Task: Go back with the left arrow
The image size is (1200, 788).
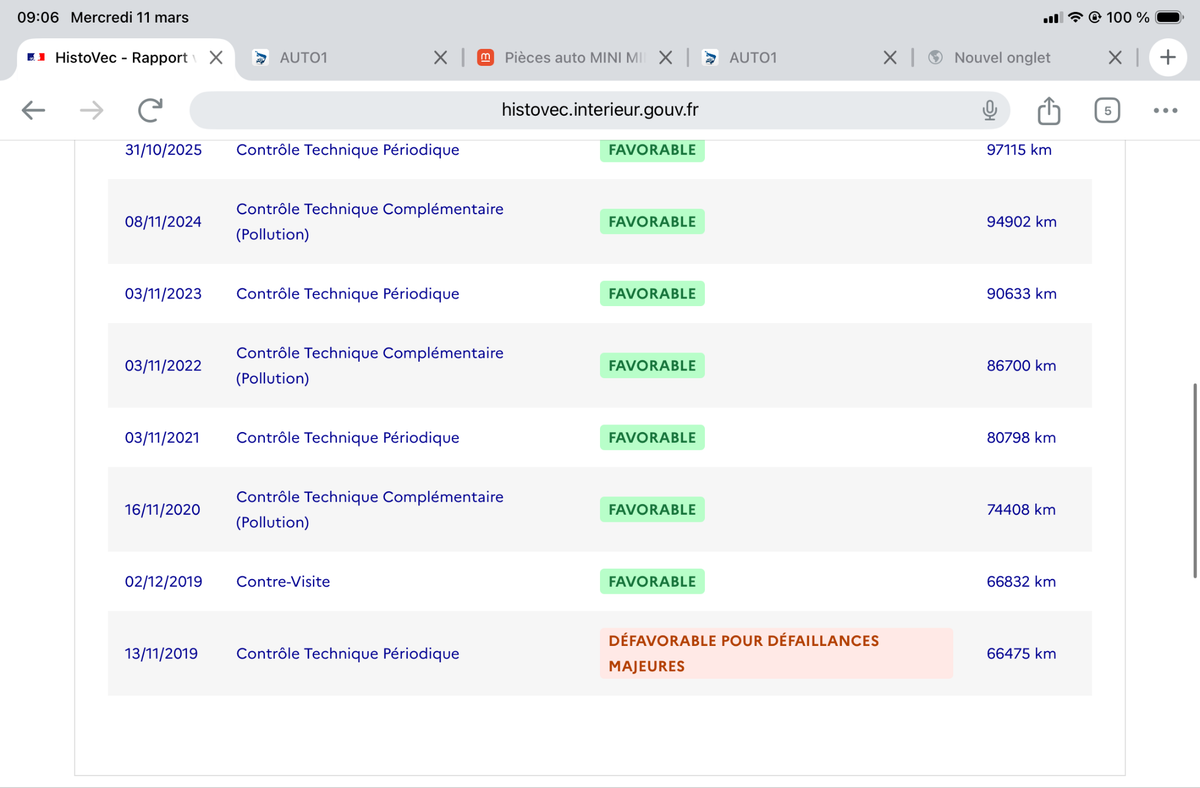Action: (x=34, y=110)
